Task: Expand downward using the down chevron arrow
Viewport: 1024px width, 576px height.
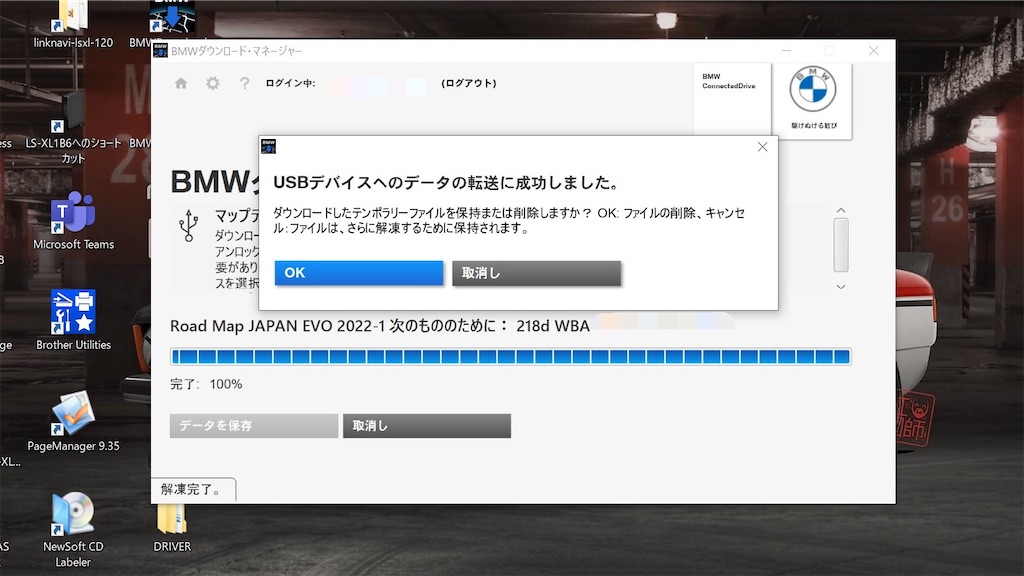Action: point(840,287)
